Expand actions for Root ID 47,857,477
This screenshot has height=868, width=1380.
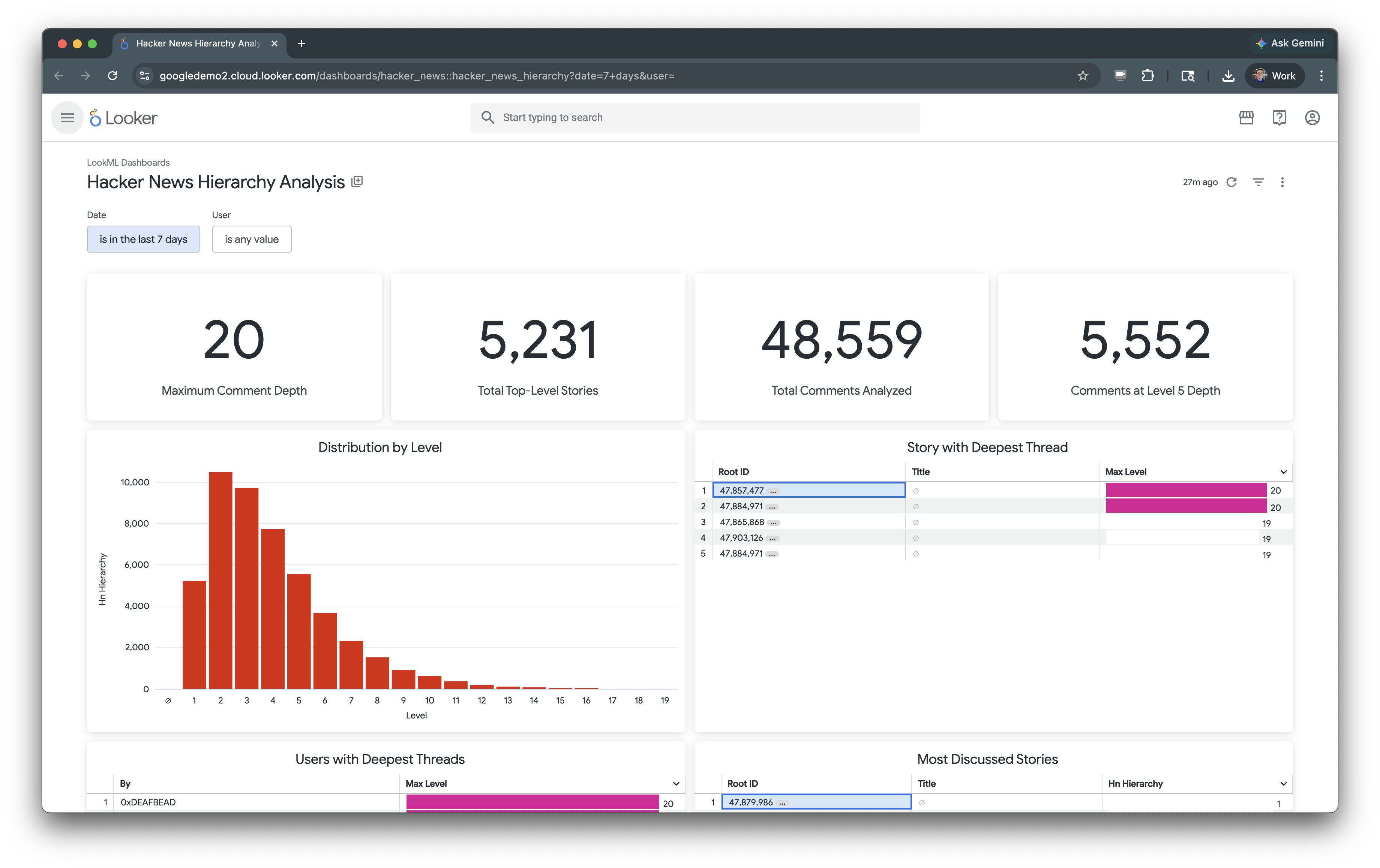pos(773,491)
